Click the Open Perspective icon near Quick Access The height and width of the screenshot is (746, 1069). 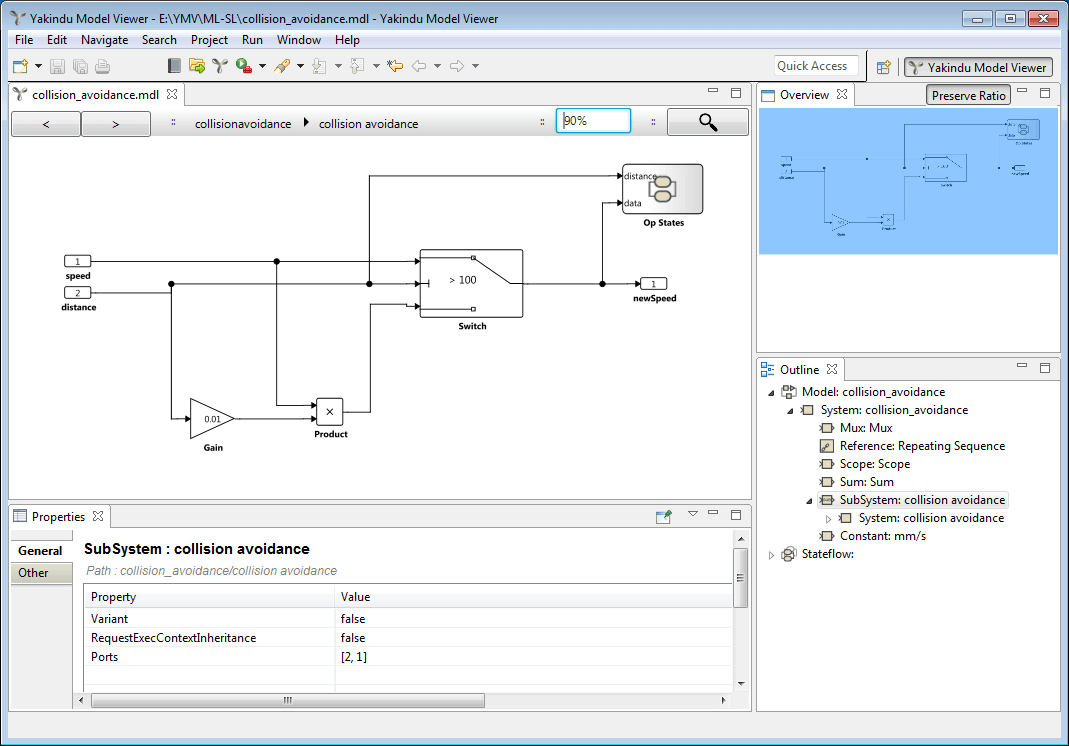pos(883,66)
